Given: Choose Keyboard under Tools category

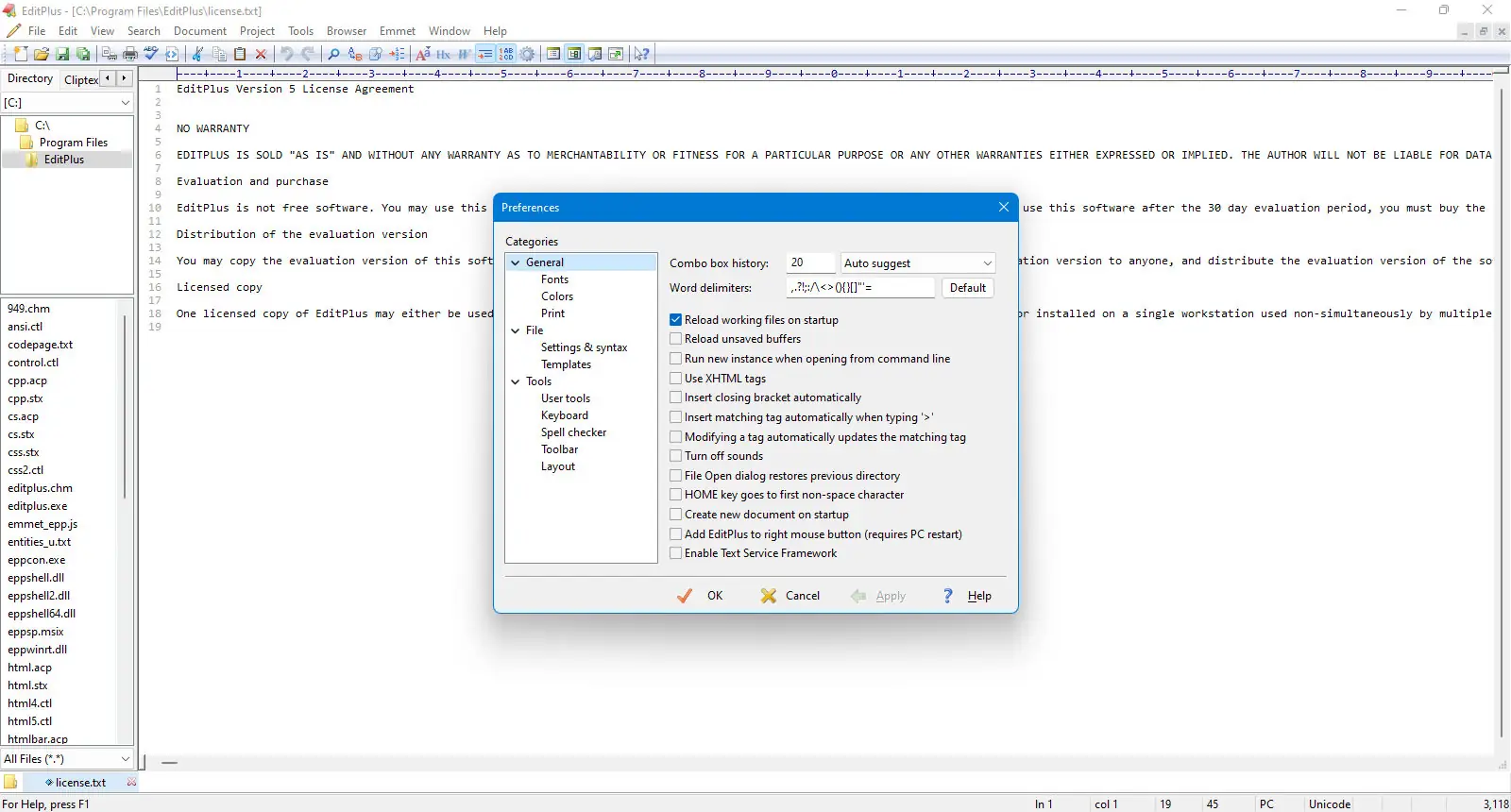Looking at the screenshot, I should [565, 415].
